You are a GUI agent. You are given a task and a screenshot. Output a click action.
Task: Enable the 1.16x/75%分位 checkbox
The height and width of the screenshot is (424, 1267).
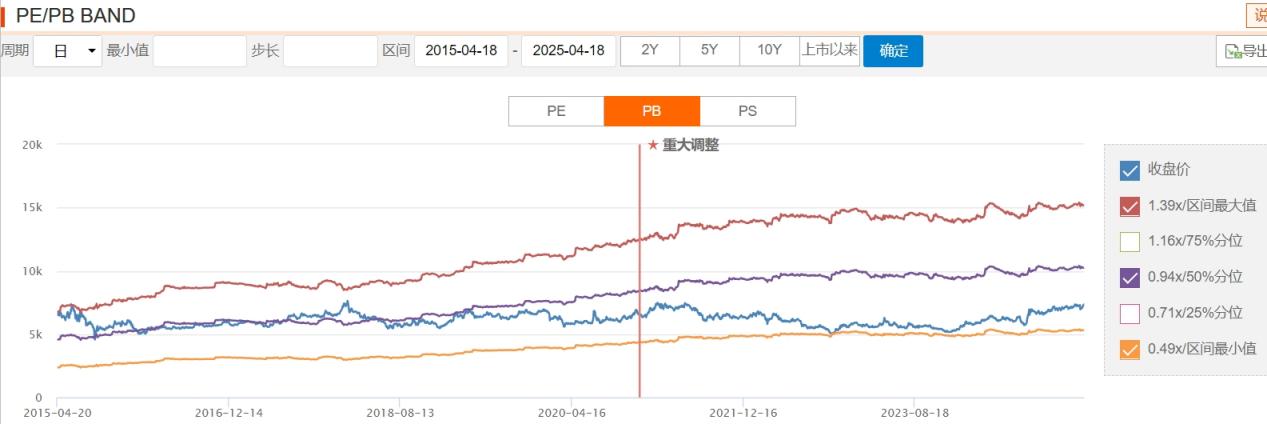1130,241
